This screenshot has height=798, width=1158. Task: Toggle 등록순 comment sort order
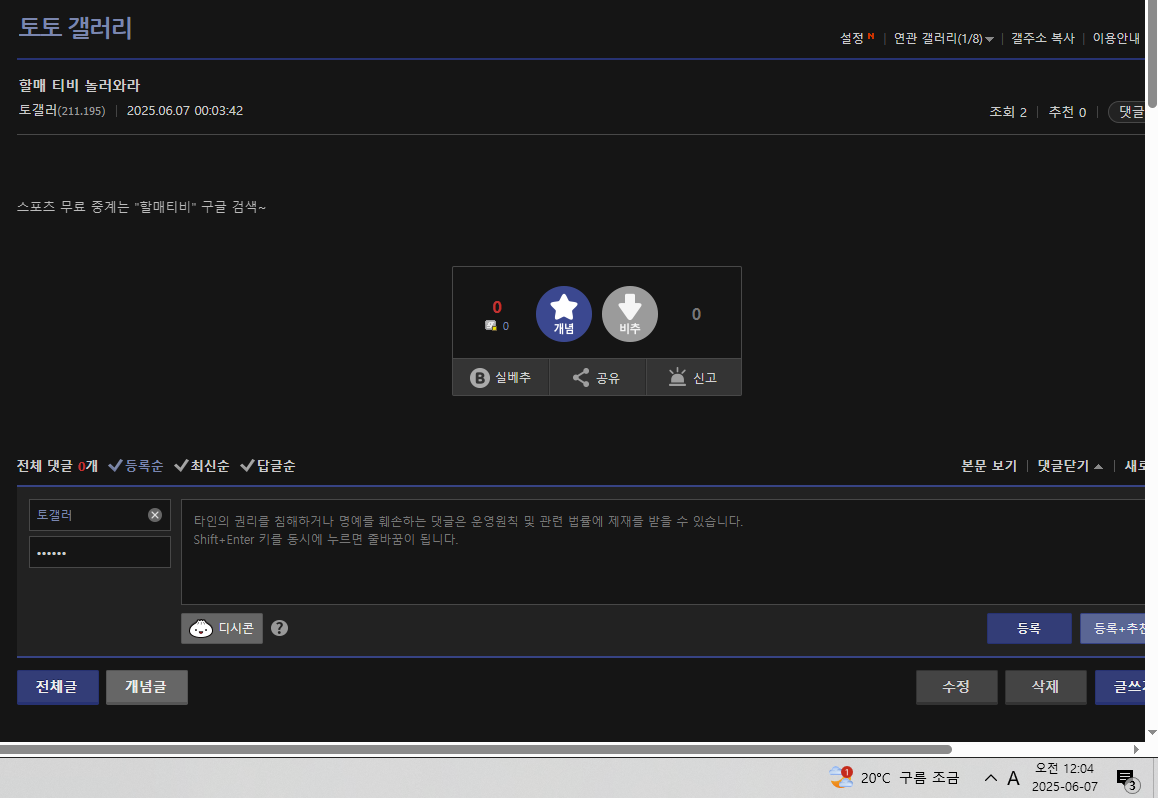136,466
